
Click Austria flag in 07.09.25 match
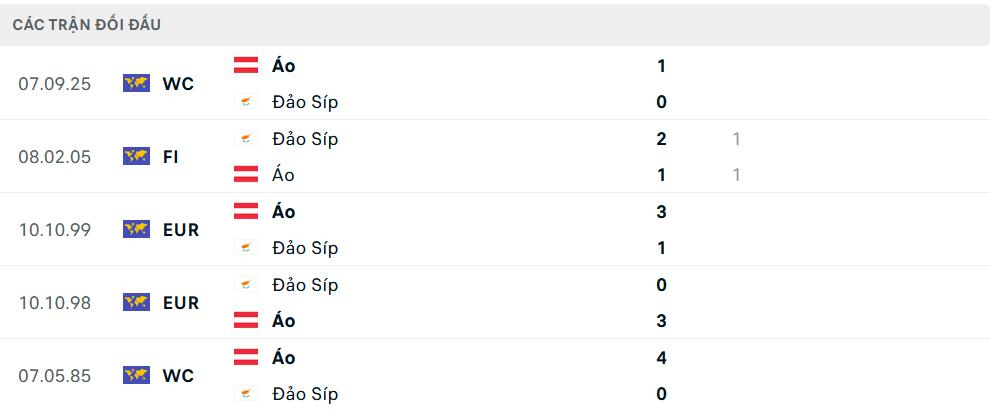click(246, 66)
